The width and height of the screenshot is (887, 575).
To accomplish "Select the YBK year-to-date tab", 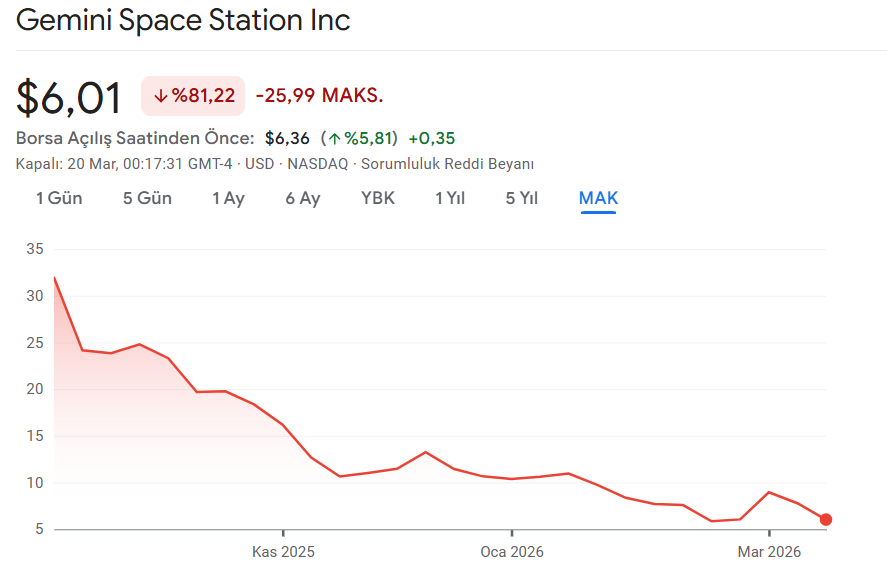I will pyautogui.click(x=378, y=198).
